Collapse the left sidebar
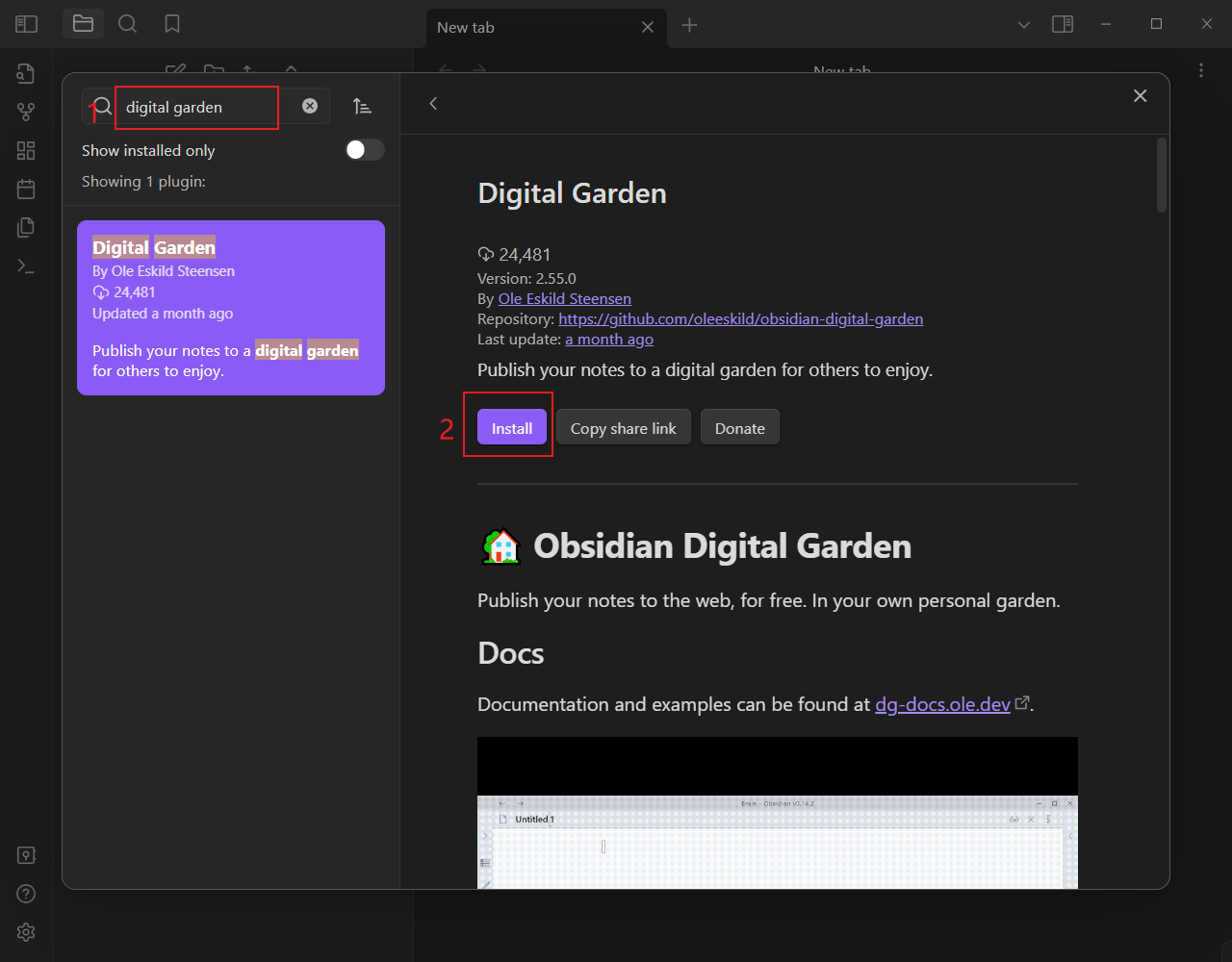1232x962 pixels. tap(26, 23)
